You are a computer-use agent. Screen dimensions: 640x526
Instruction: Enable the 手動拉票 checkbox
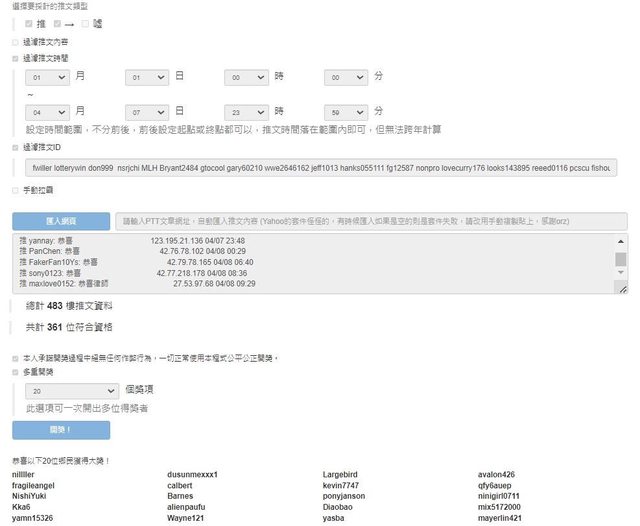(x=15, y=189)
